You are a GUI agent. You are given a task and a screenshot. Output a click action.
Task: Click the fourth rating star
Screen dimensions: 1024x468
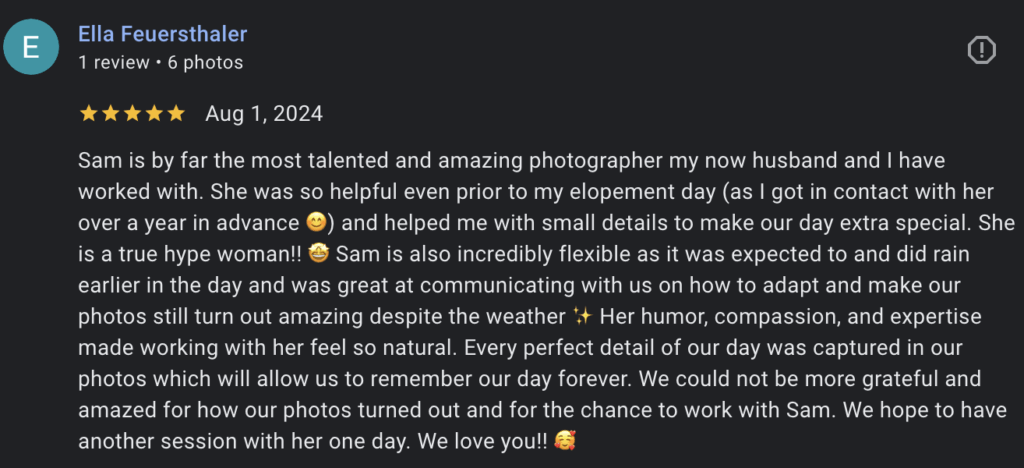point(154,113)
